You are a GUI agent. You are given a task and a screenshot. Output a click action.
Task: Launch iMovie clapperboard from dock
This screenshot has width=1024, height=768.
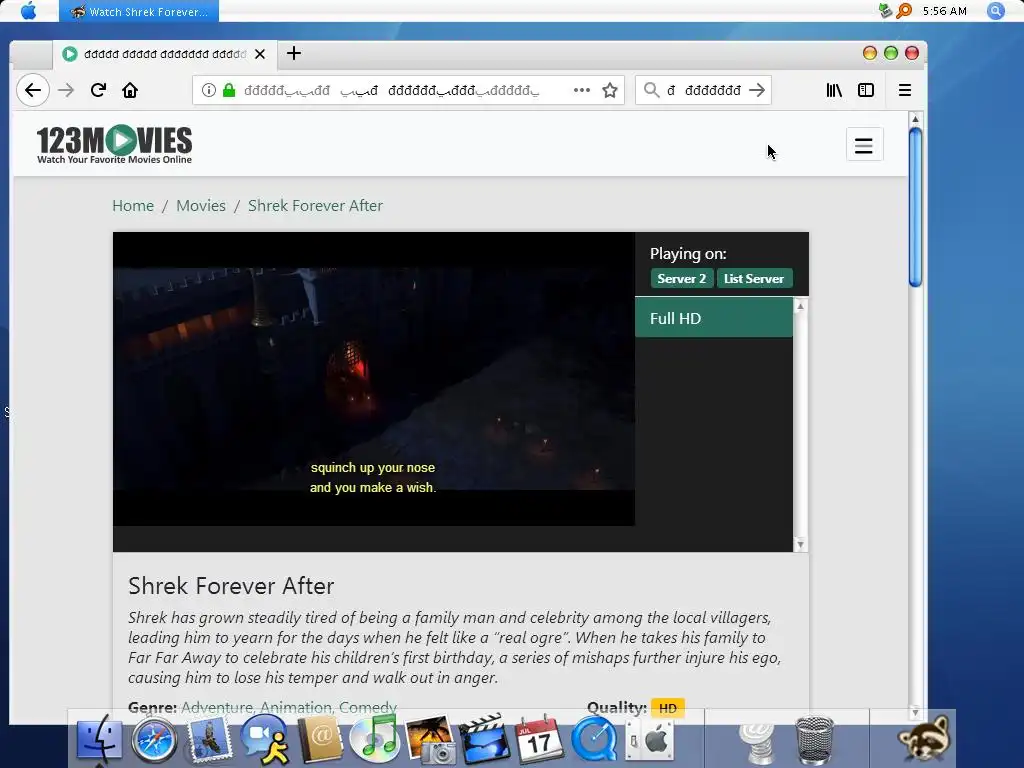pyautogui.click(x=484, y=739)
